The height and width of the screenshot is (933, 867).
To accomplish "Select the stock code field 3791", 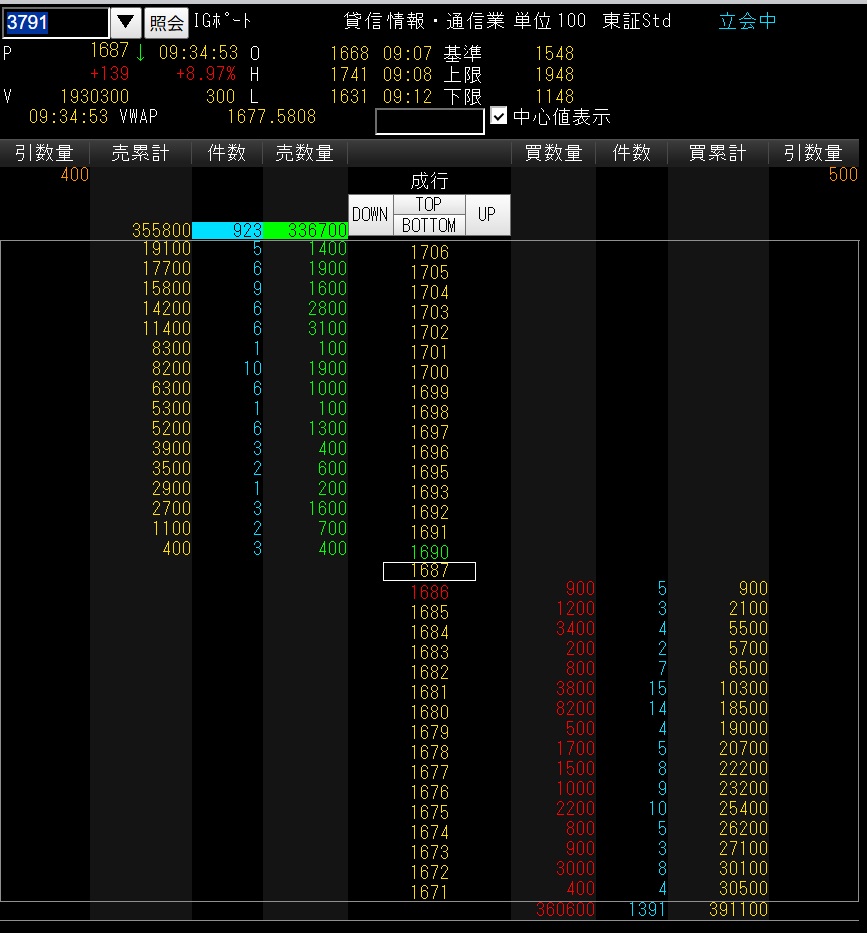I will [55, 23].
